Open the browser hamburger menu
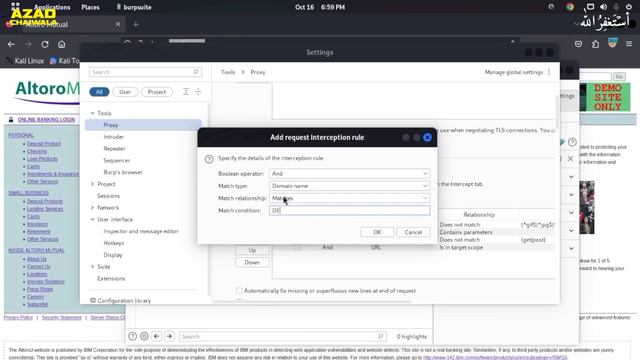 pos(629,44)
